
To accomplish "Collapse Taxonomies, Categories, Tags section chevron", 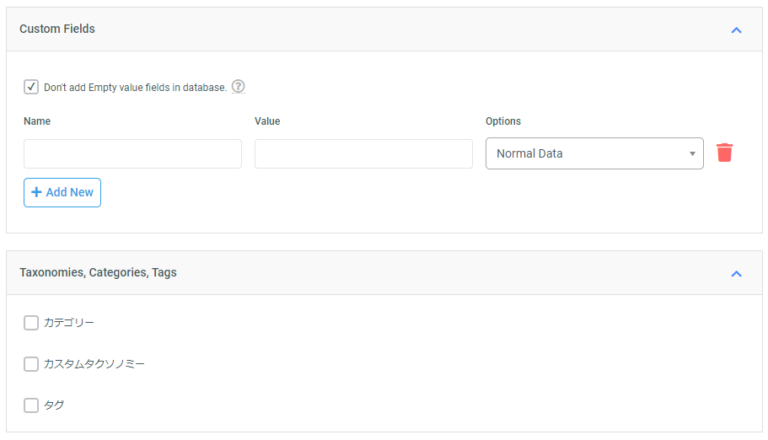I will tap(736, 273).
